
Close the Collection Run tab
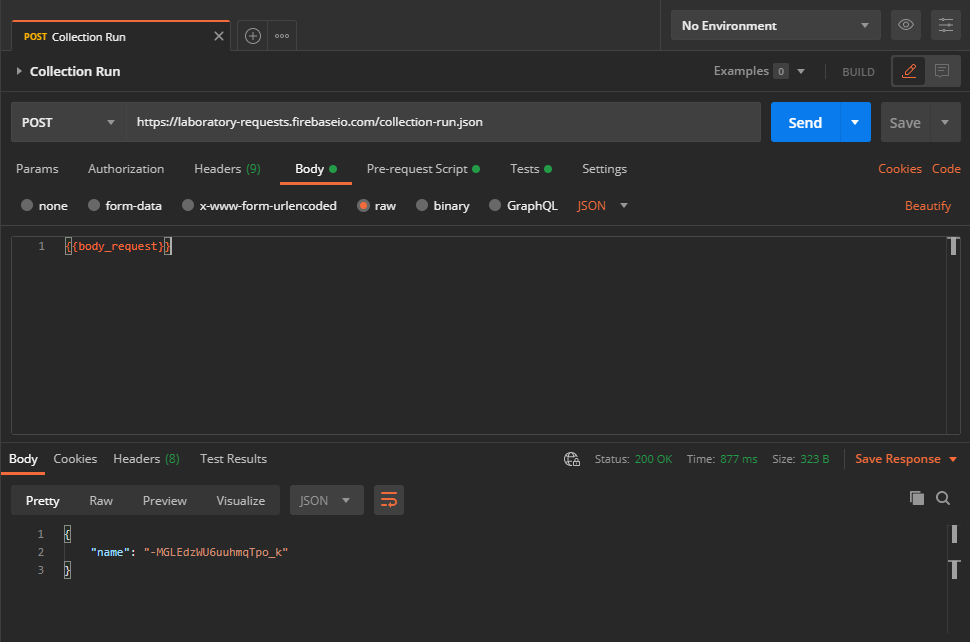(x=218, y=36)
